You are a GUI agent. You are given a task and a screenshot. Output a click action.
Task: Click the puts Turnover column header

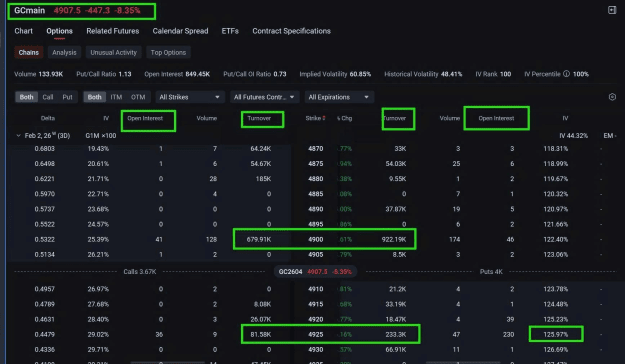pos(394,118)
